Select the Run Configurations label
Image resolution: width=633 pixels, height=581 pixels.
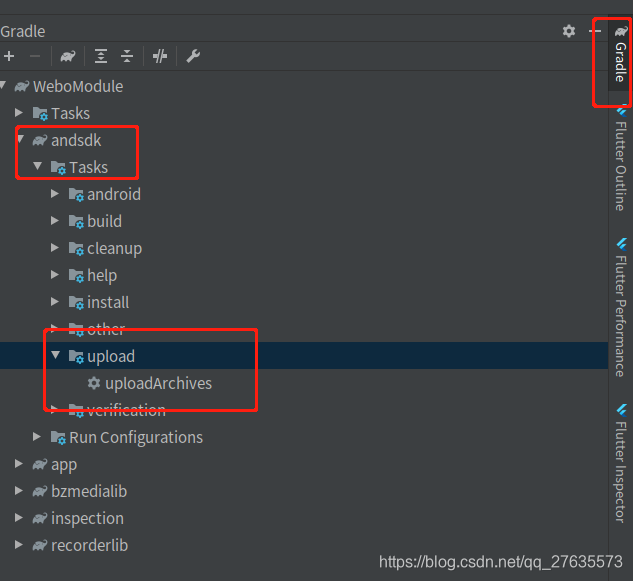click(x=136, y=438)
